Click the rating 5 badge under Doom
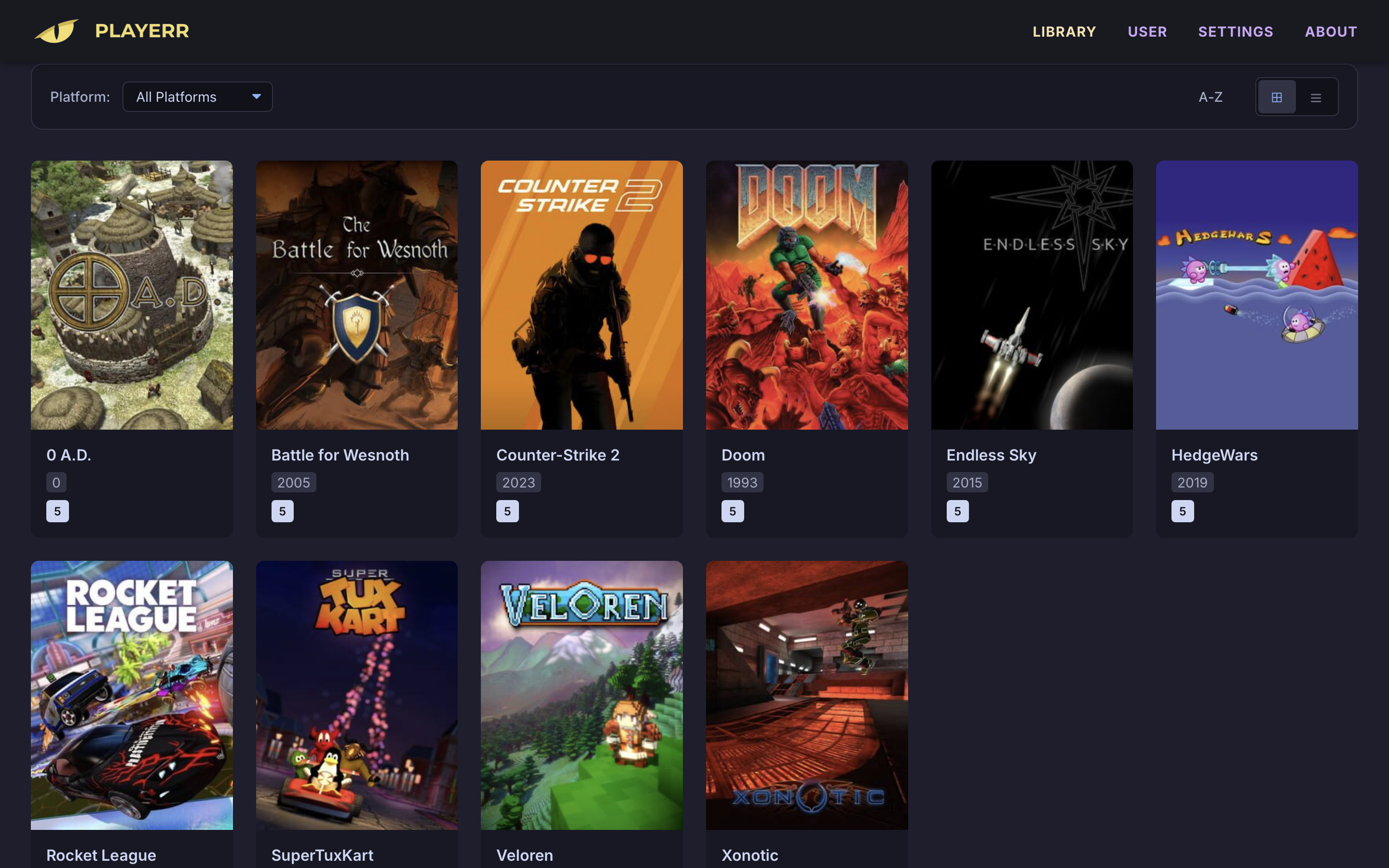1389x868 pixels. coord(732,511)
